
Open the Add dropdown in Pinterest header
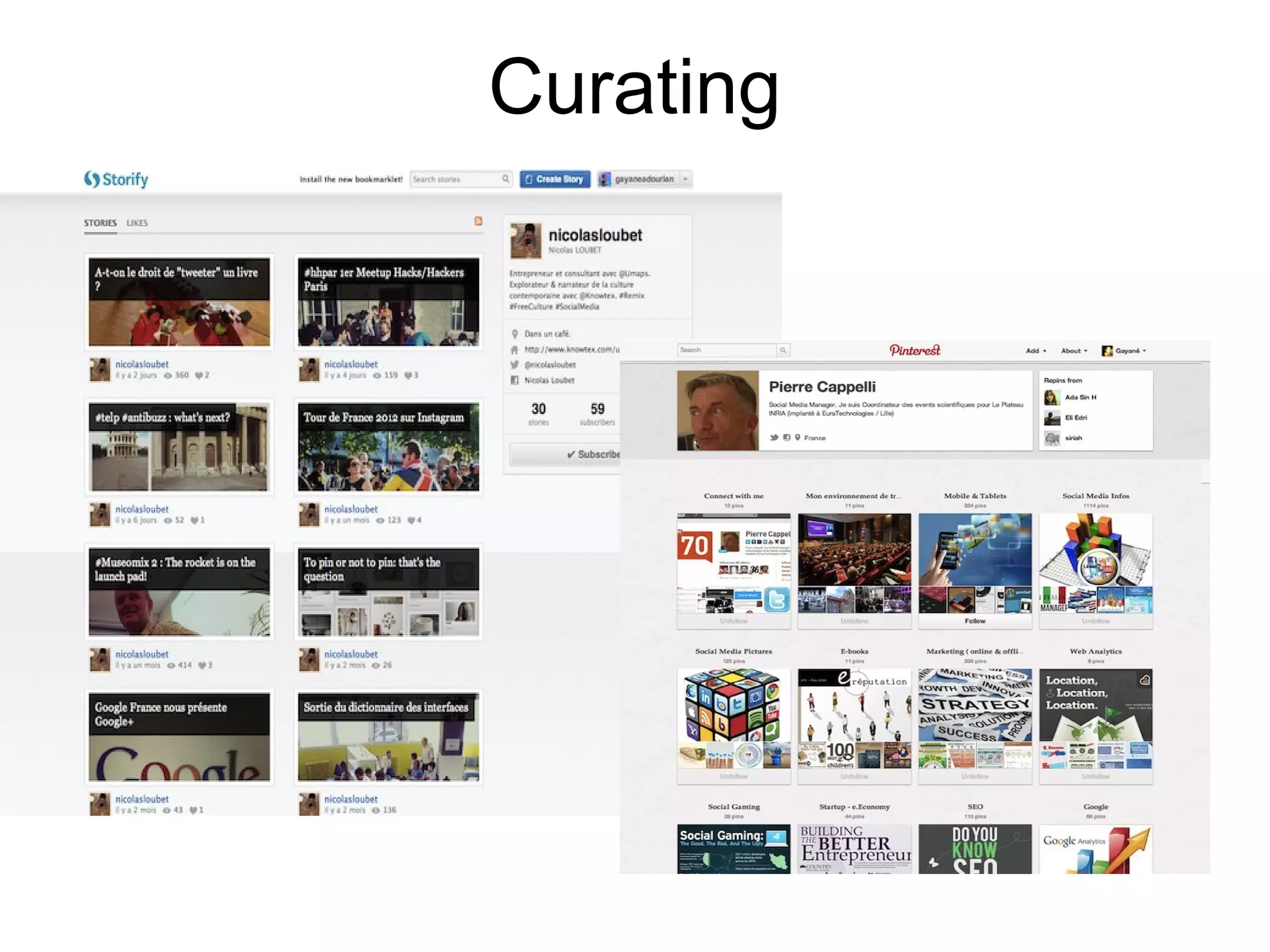click(1036, 351)
